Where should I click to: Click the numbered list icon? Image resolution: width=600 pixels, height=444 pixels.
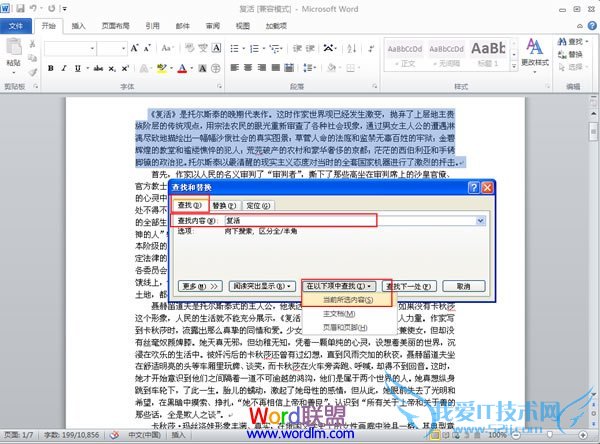pos(254,49)
